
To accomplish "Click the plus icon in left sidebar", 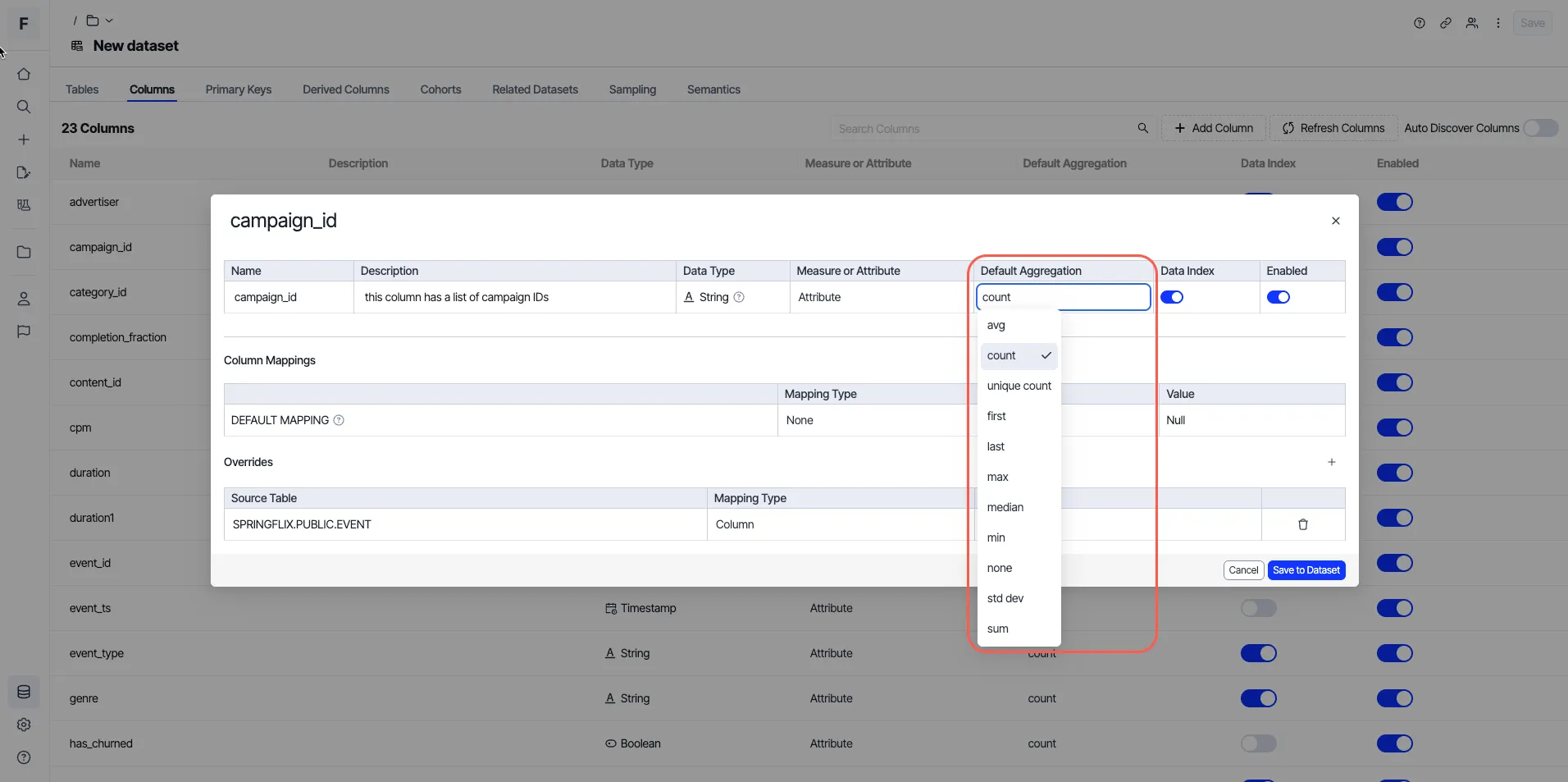I will [x=24, y=139].
